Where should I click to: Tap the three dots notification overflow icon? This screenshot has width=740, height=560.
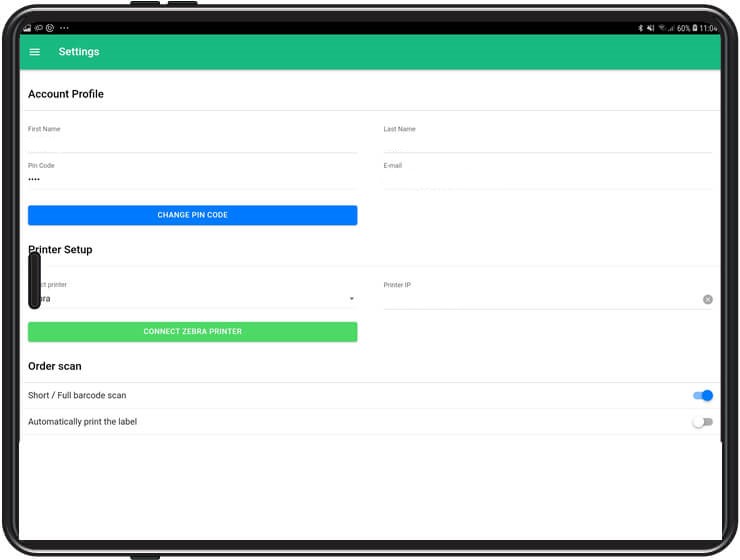[x=65, y=28]
